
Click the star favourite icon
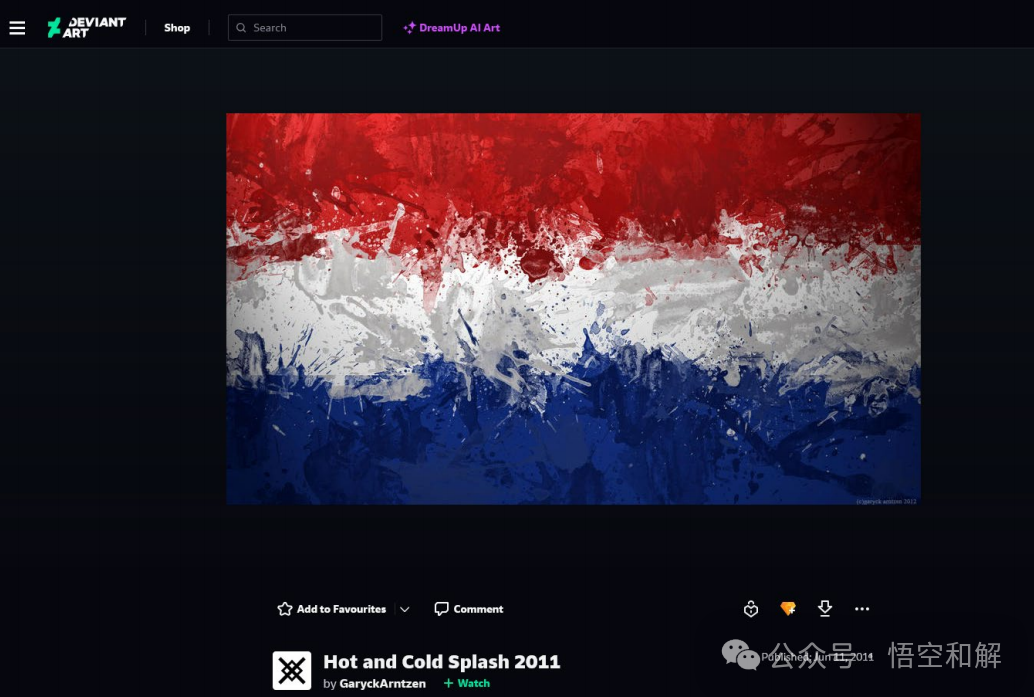coord(285,609)
